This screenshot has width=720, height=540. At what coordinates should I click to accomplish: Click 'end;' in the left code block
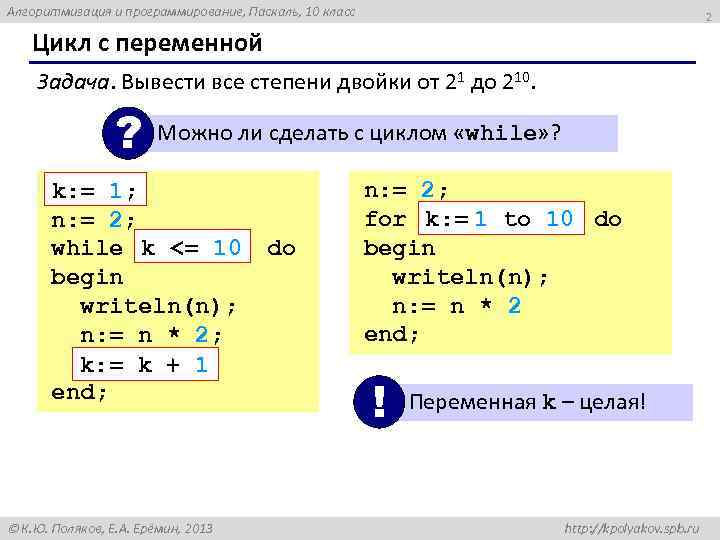click(x=79, y=392)
